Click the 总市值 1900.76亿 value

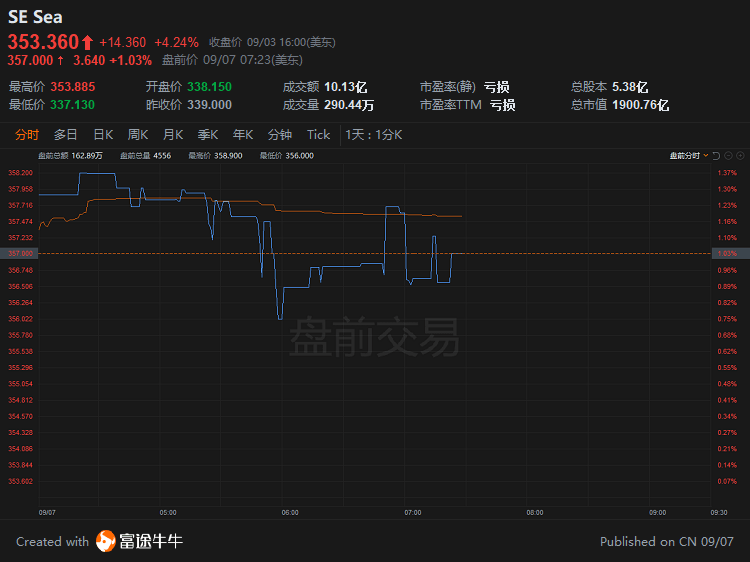[642, 105]
